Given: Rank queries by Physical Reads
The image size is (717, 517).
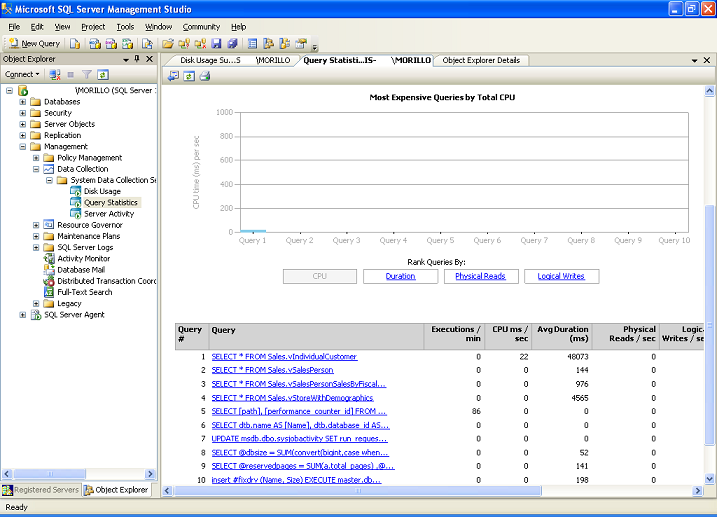Looking at the screenshot, I should [x=481, y=276].
